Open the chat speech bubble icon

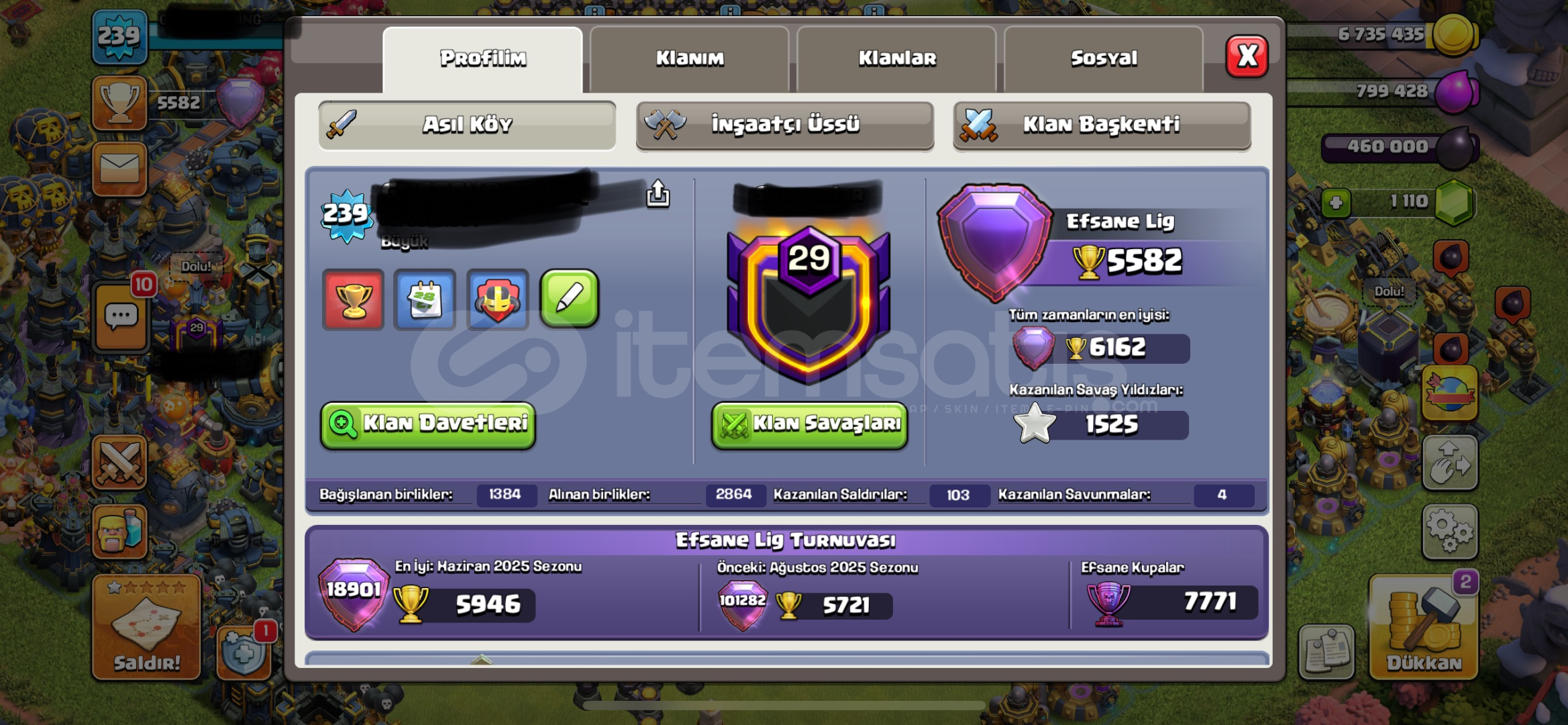tap(121, 318)
